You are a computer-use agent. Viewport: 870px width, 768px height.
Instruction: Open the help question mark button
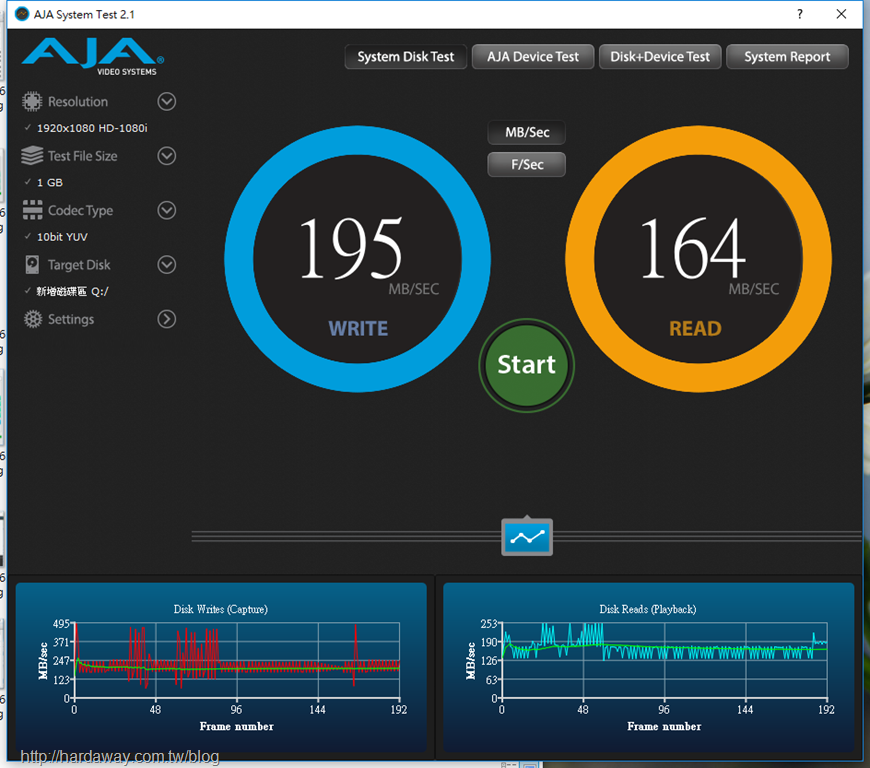pyautogui.click(x=800, y=14)
